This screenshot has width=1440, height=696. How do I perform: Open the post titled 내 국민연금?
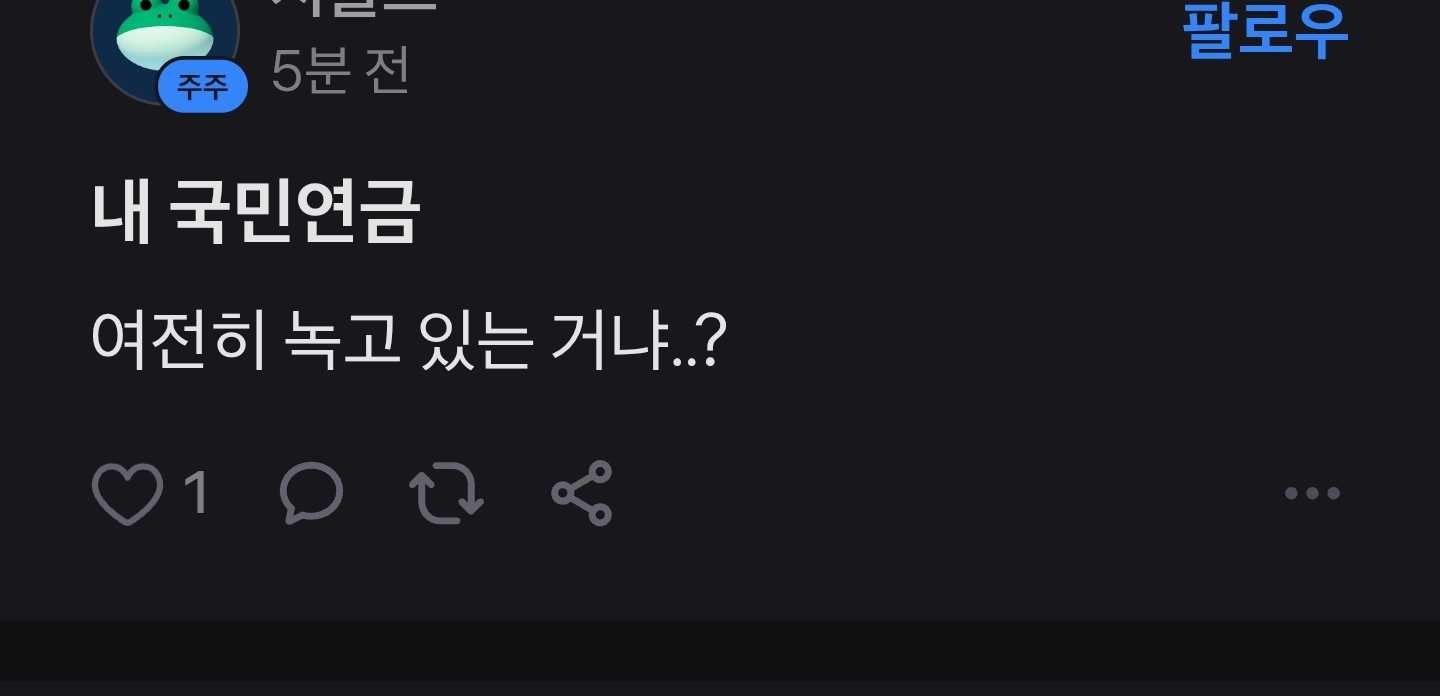[x=256, y=212]
